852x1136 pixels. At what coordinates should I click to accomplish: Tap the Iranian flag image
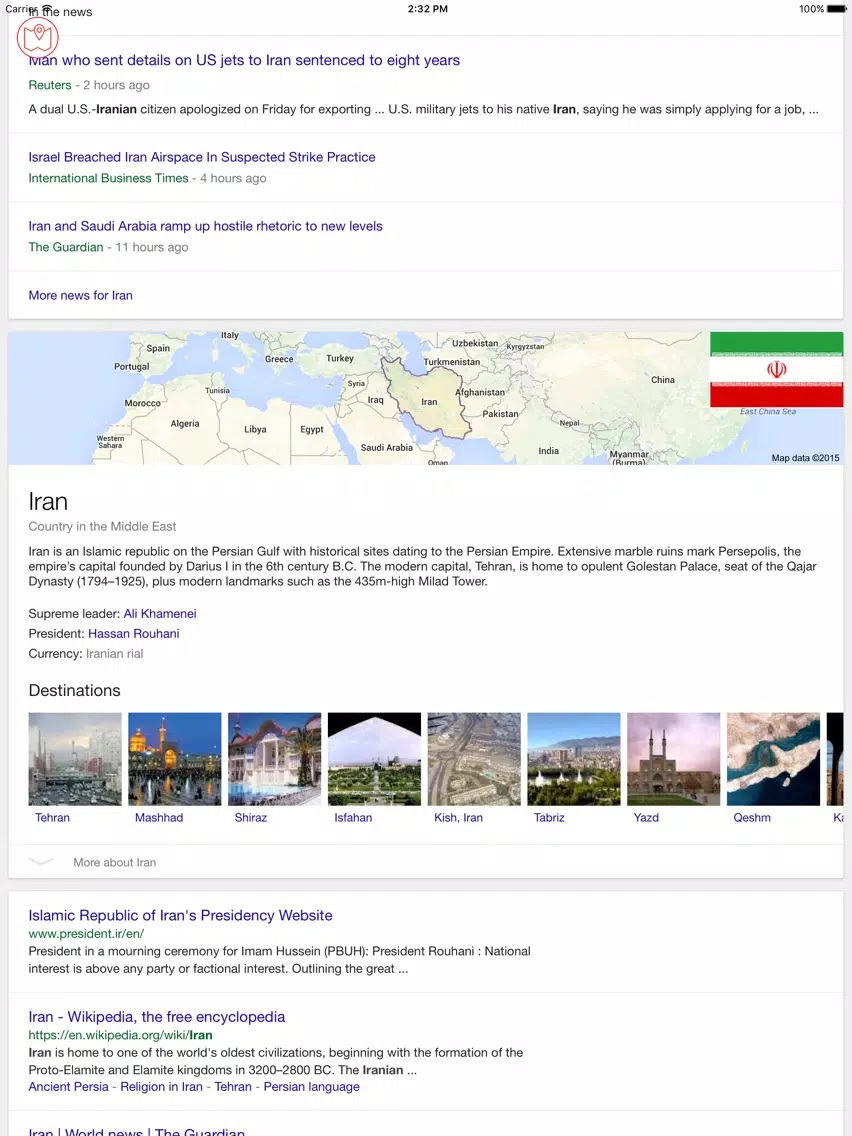click(x=776, y=369)
